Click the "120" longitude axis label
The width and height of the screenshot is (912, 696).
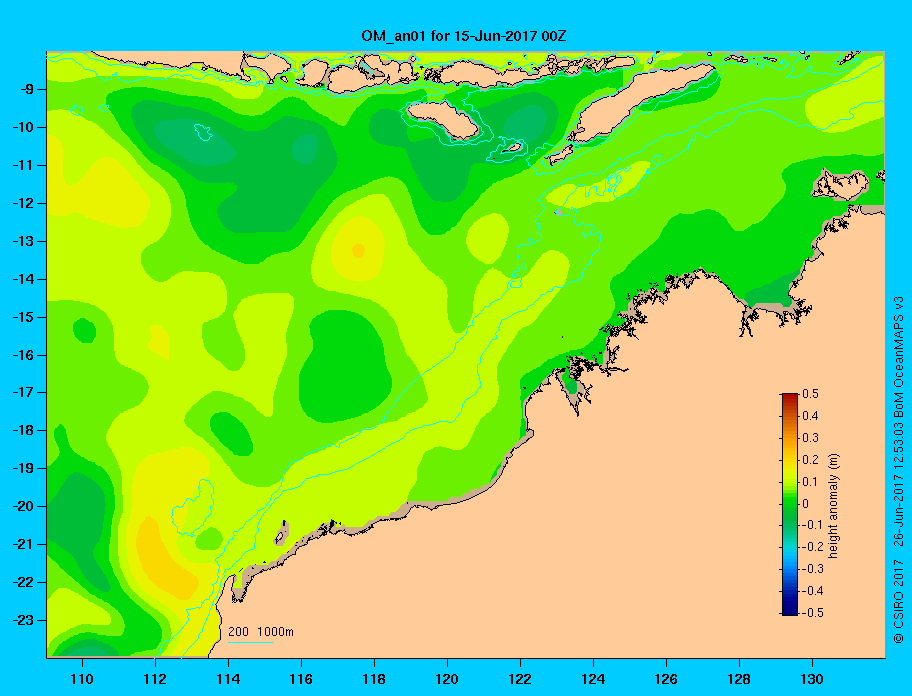[447, 679]
